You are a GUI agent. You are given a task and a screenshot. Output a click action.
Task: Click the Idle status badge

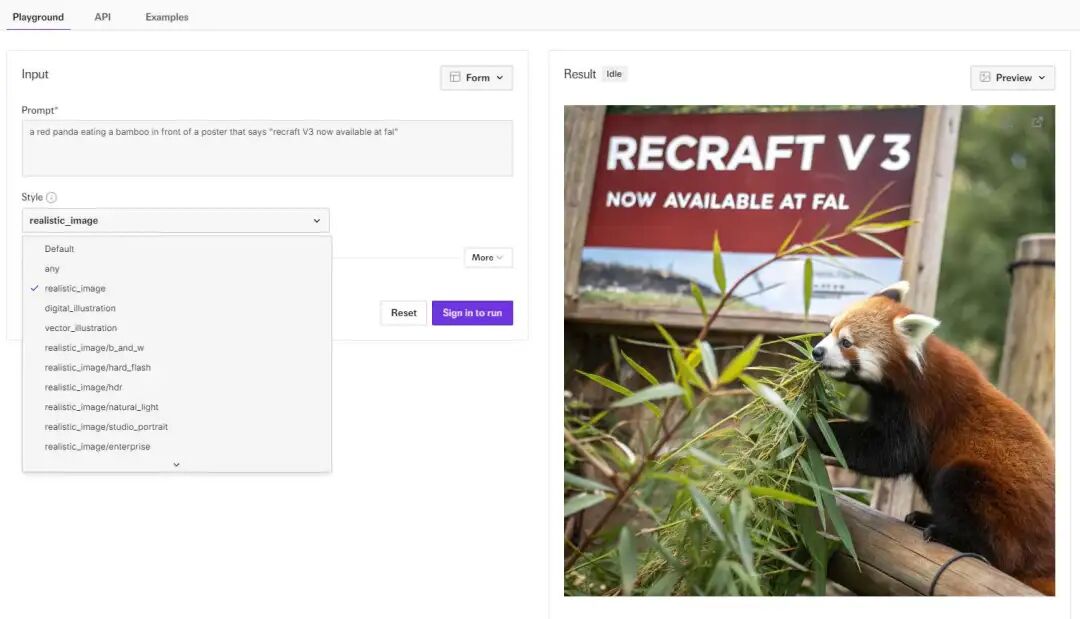614,74
